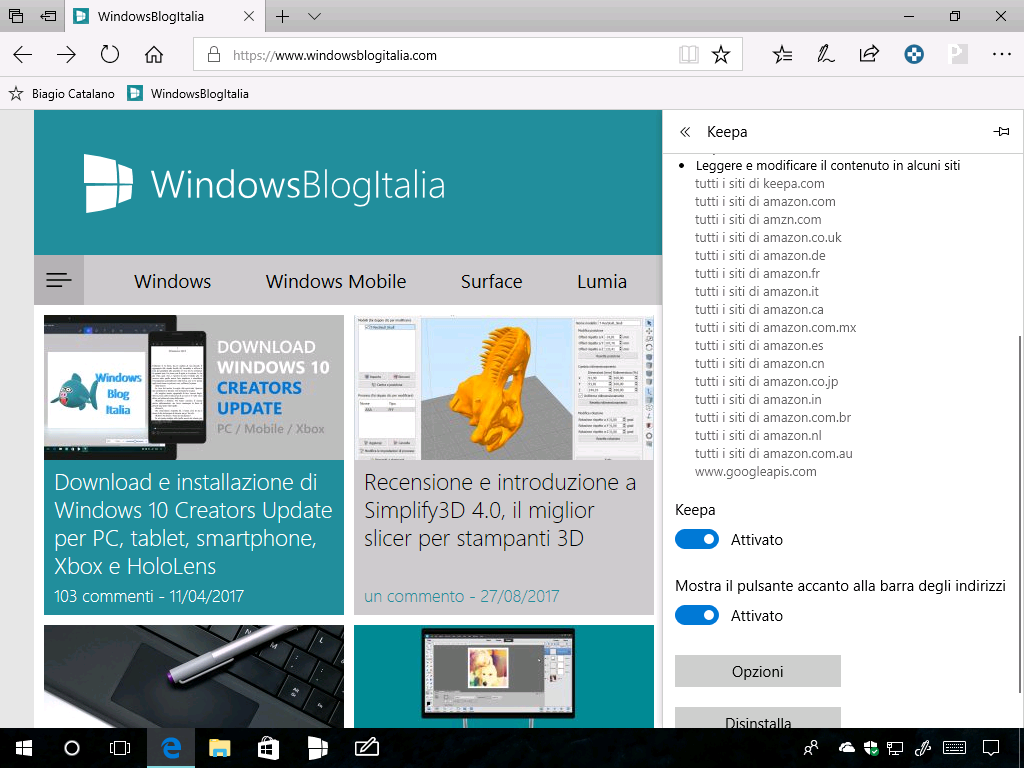This screenshot has width=1024, height=768.
Task: Close the WindowsBlogItalia tab
Action: (x=249, y=16)
